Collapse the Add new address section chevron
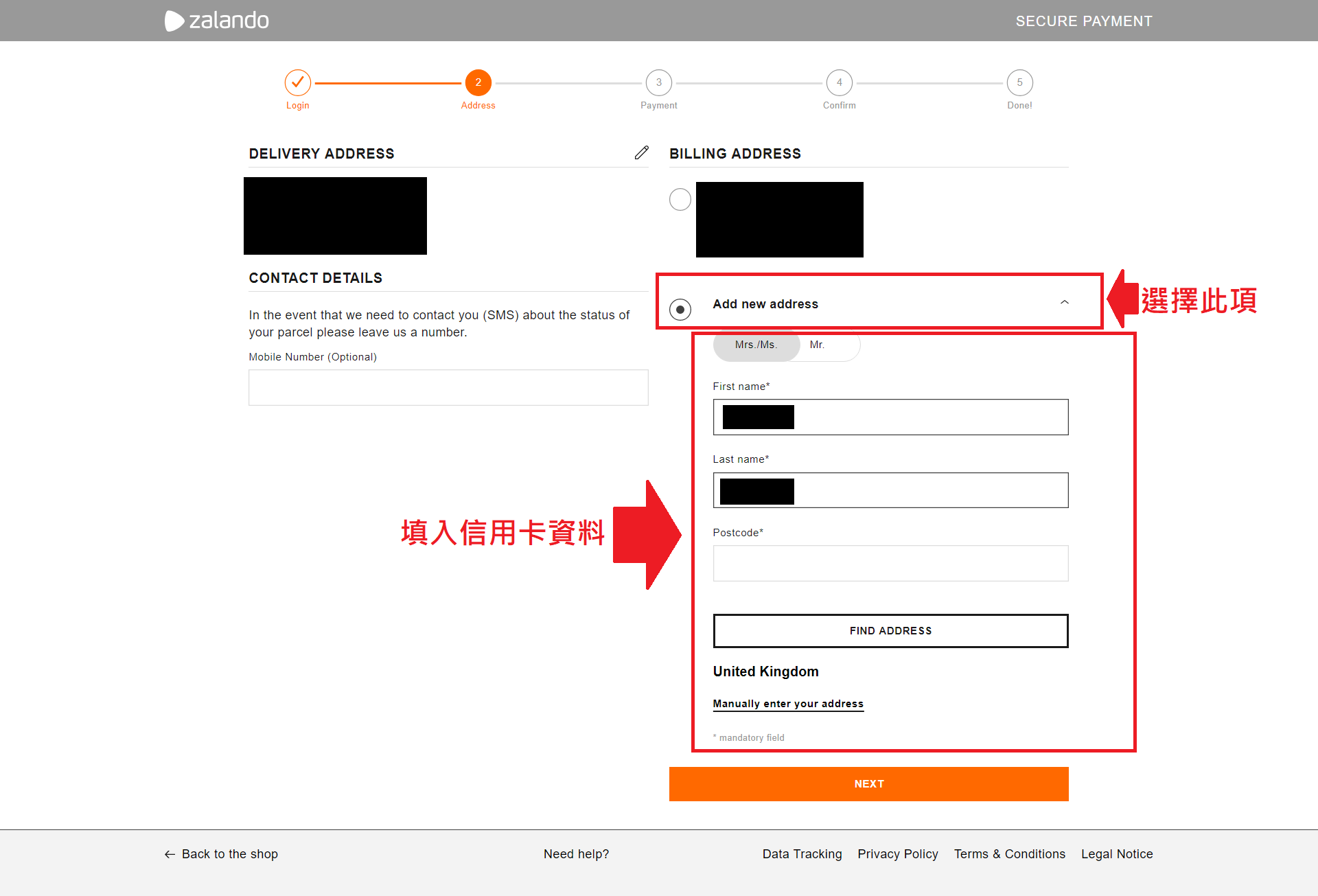This screenshot has height=896, width=1318. pos(1064,302)
